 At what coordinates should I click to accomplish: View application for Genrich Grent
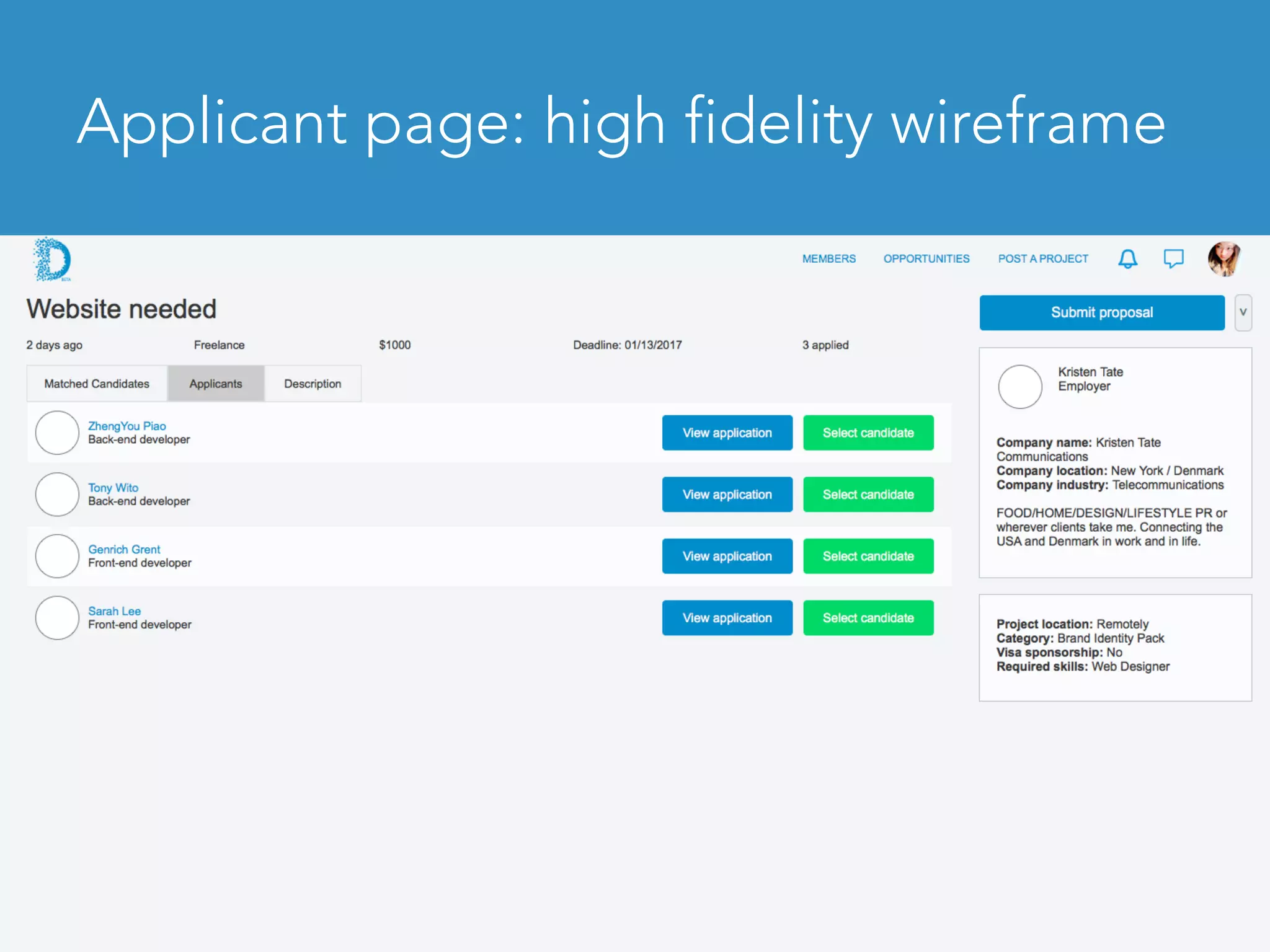pyautogui.click(x=727, y=556)
